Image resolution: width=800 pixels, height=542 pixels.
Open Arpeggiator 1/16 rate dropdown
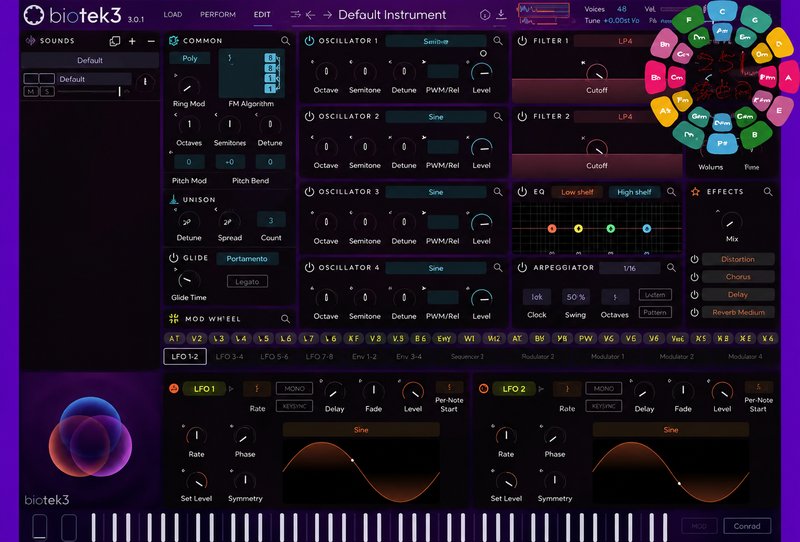point(630,268)
